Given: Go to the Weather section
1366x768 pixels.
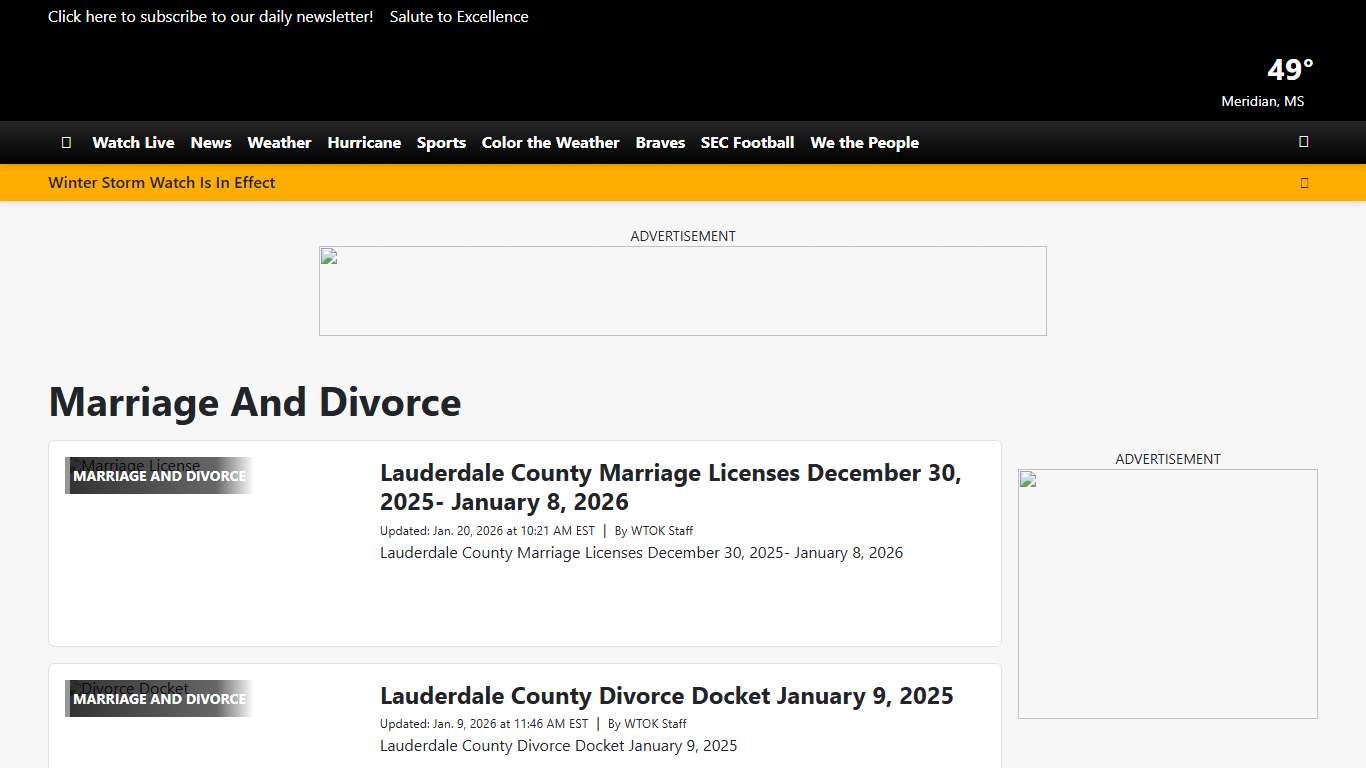Looking at the screenshot, I should (279, 142).
